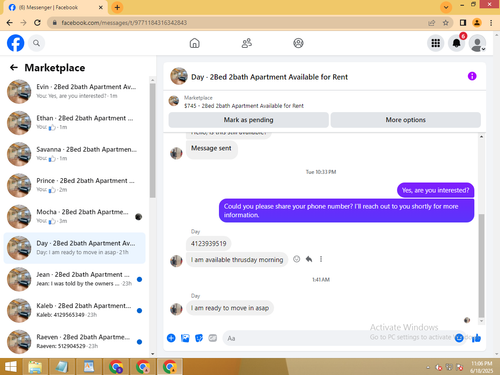Image resolution: width=500 pixels, height=375 pixels.
Task: Open the Windows Start button
Action: pyautogui.click(x=11, y=367)
